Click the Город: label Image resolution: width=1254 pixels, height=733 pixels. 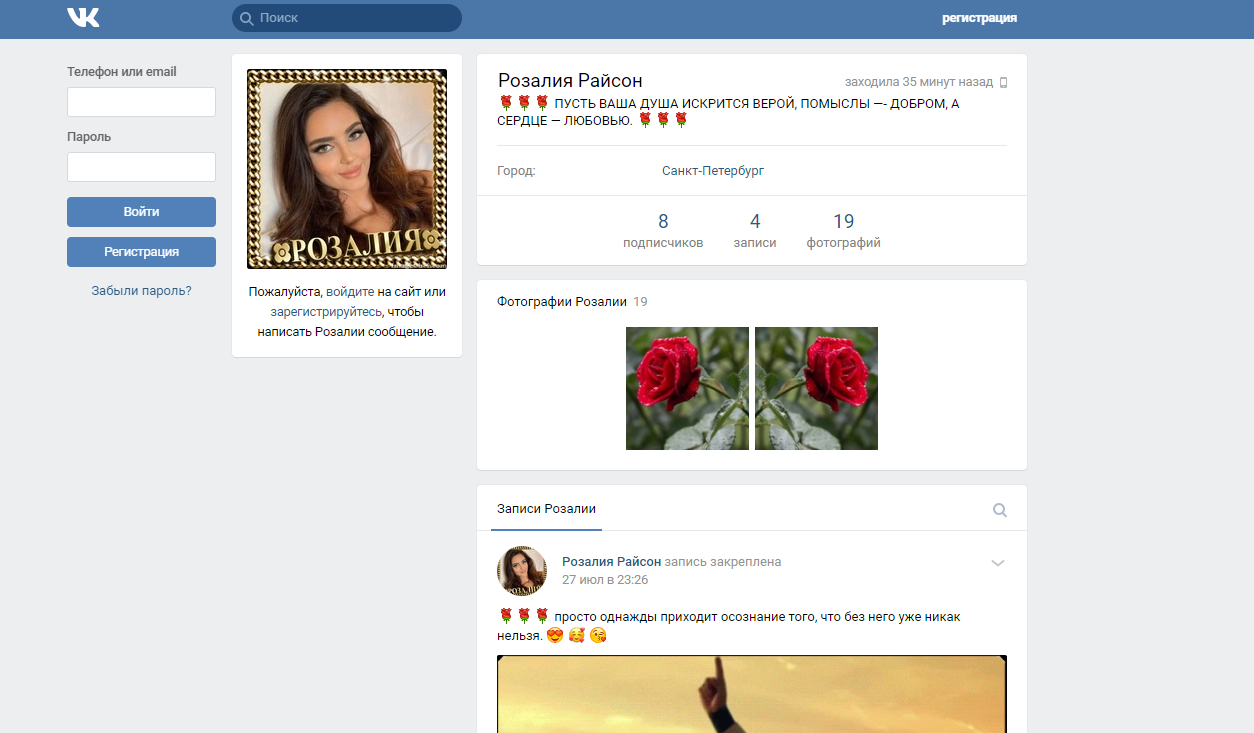pyautogui.click(x=516, y=171)
